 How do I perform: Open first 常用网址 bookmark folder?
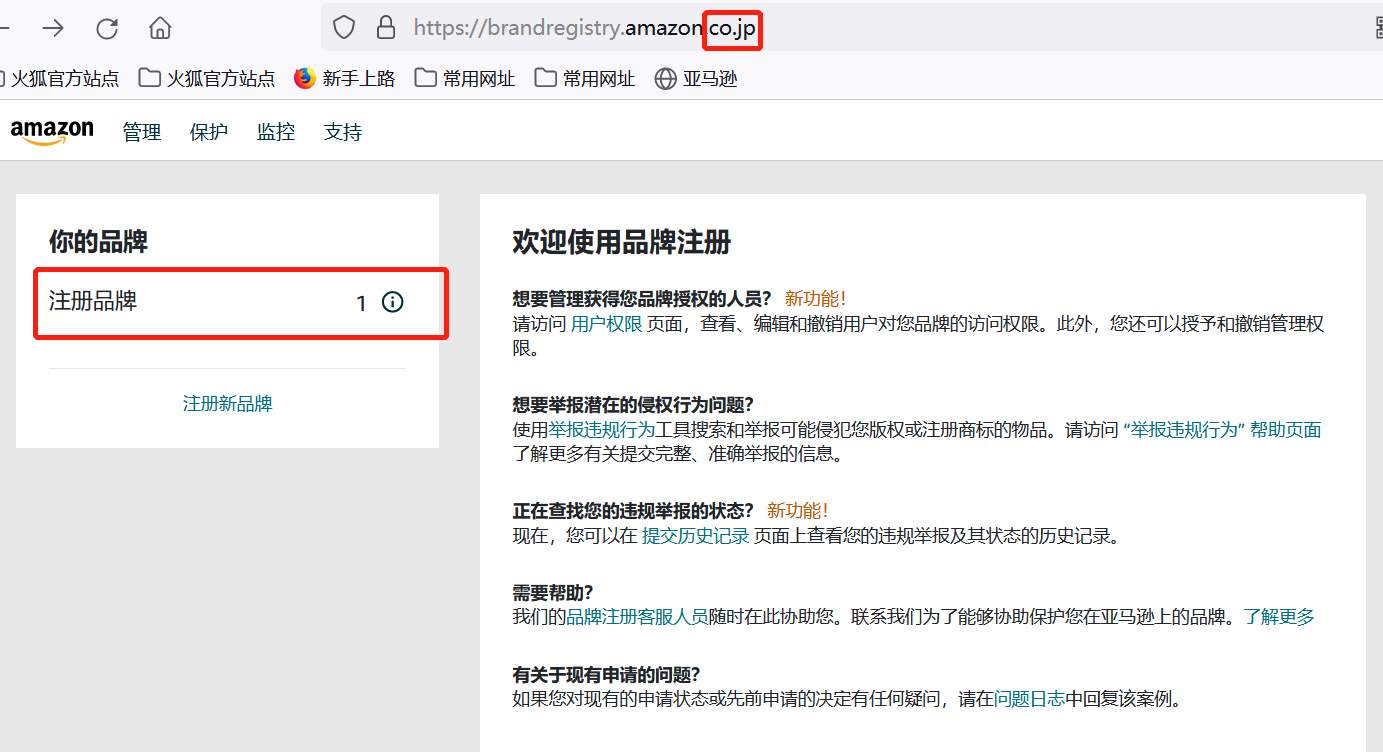[x=465, y=78]
